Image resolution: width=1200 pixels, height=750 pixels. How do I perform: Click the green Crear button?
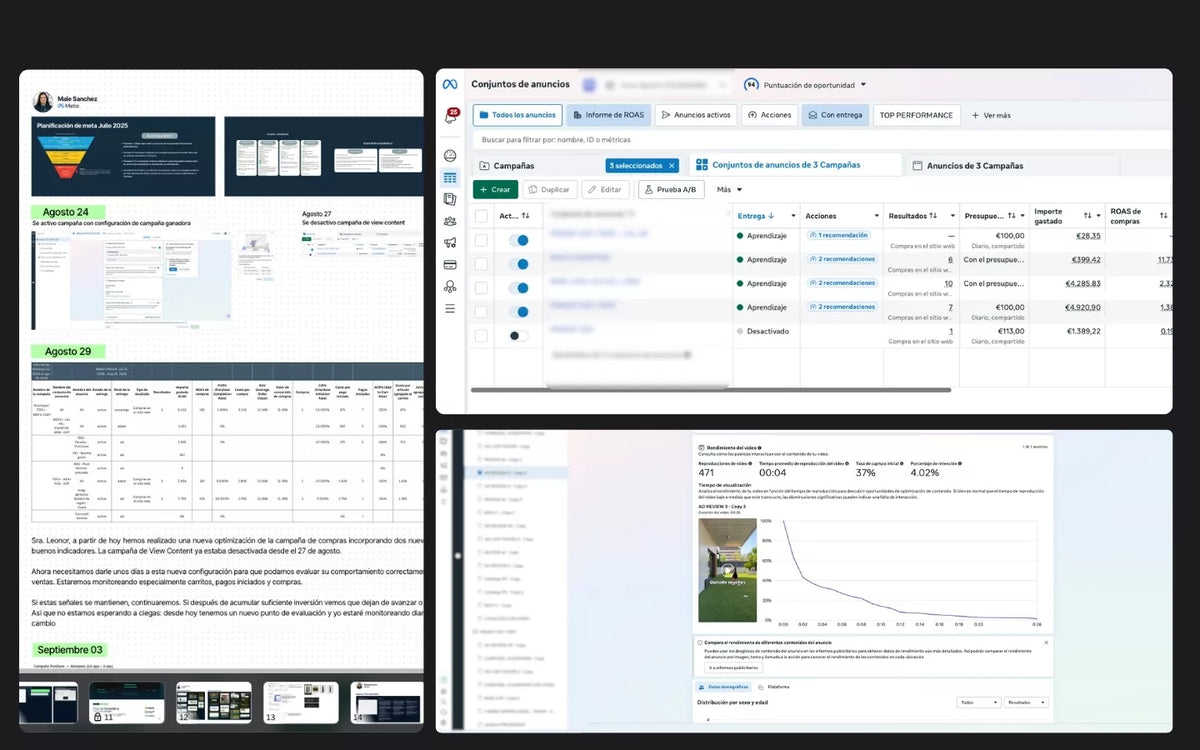coord(495,189)
